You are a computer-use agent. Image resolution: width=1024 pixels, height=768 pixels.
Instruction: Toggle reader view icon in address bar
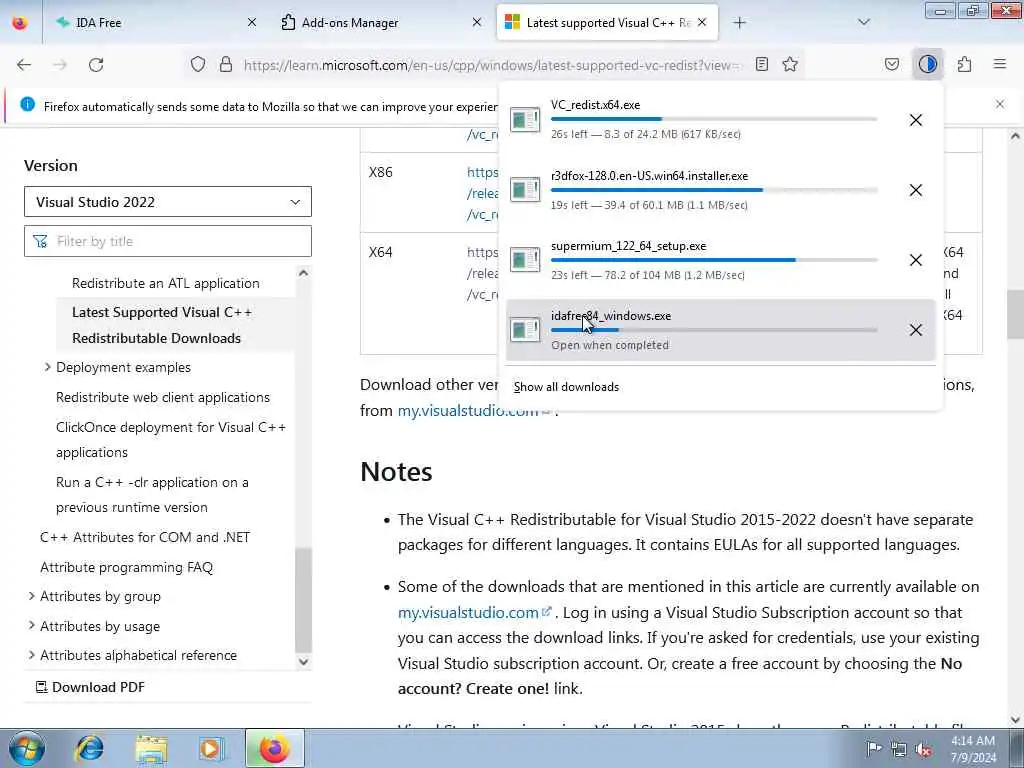761,64
